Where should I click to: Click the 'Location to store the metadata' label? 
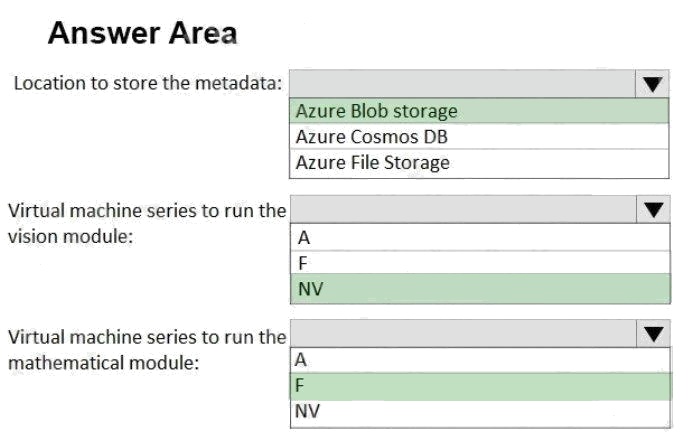[x=147, y=83]
